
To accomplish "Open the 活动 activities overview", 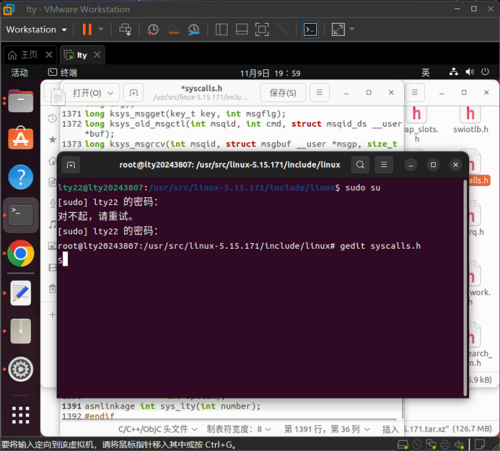I will pyautogui.click(x=20, y=72).
